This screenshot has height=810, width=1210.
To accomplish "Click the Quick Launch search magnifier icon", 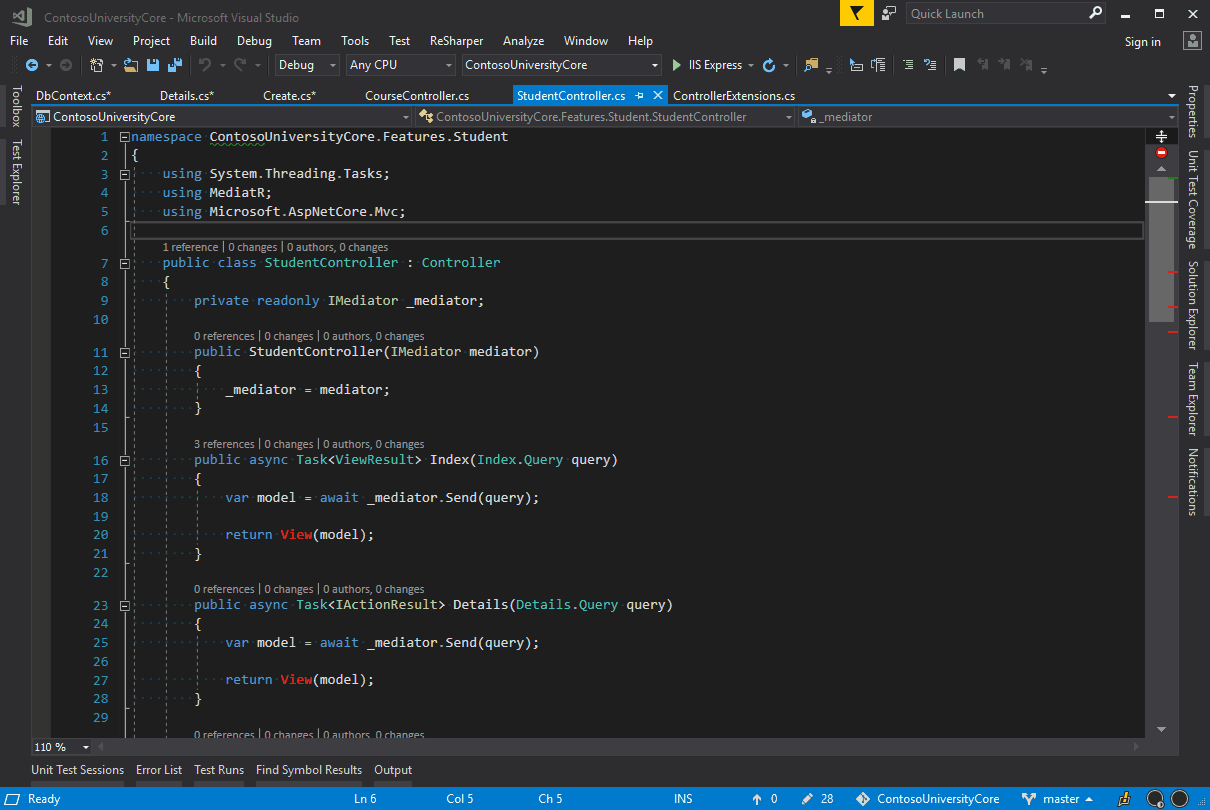I will click(x=1095, y=14).
